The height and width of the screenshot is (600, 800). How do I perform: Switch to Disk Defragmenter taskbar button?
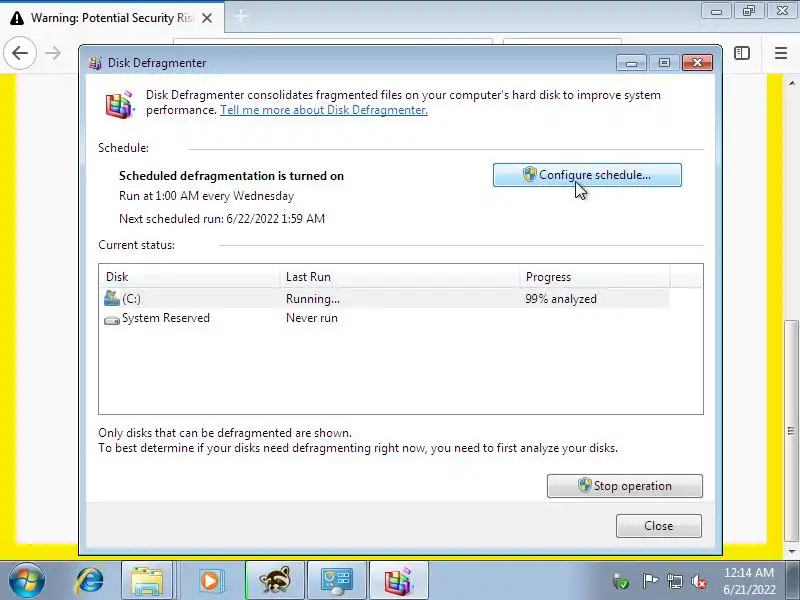[x=399, y=581]
